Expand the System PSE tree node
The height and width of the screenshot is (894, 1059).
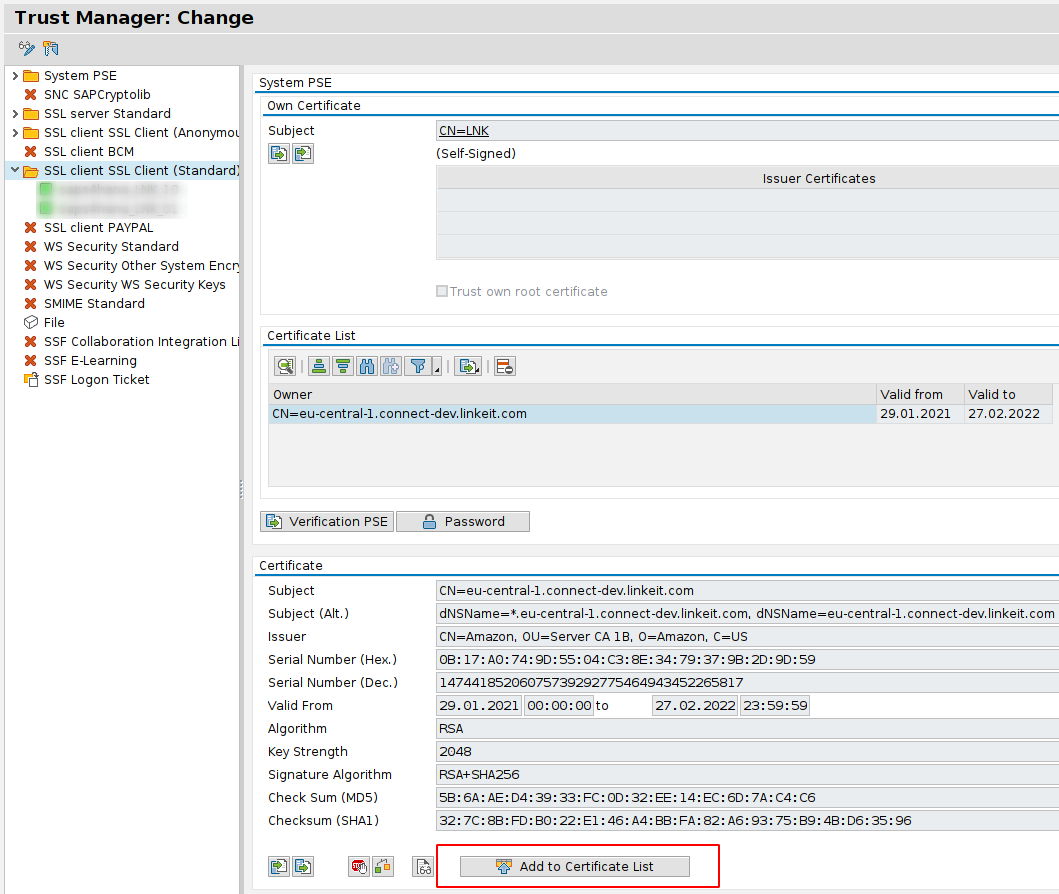(x=14, y=76)
